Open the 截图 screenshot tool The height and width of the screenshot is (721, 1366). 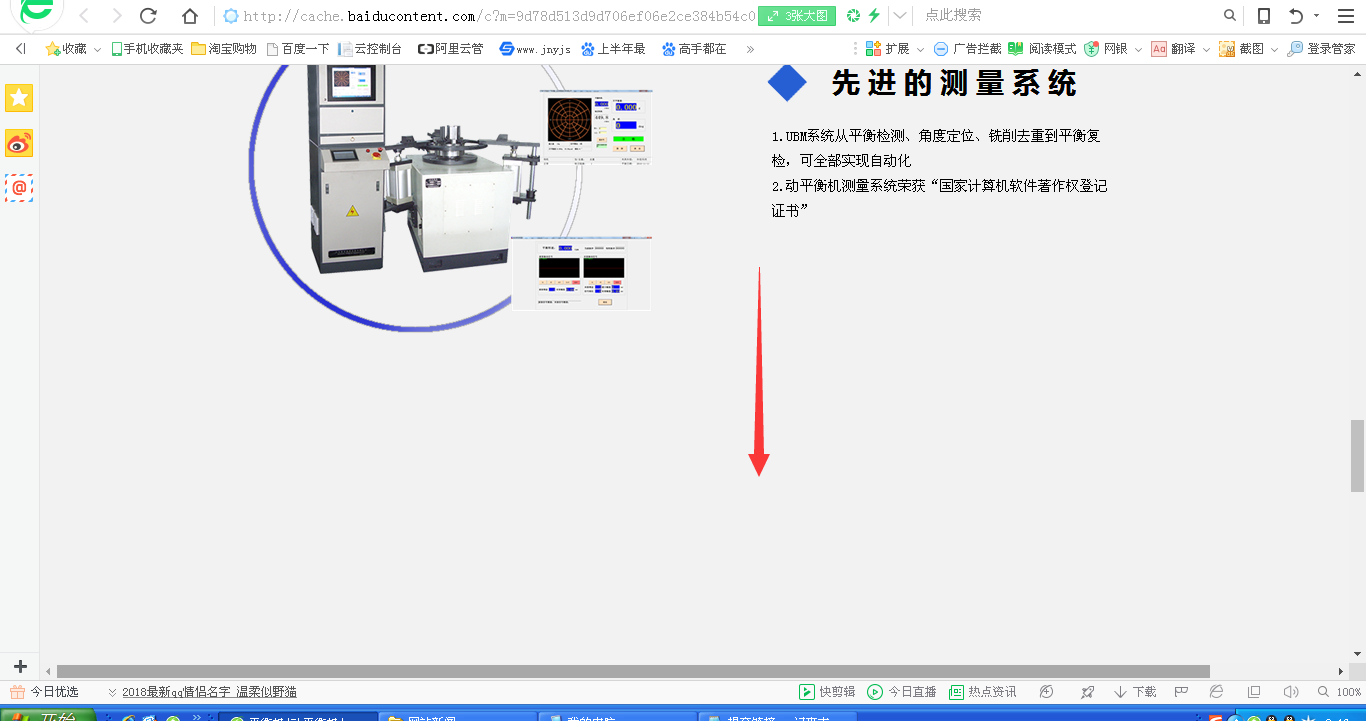[x=1241, y=48]
